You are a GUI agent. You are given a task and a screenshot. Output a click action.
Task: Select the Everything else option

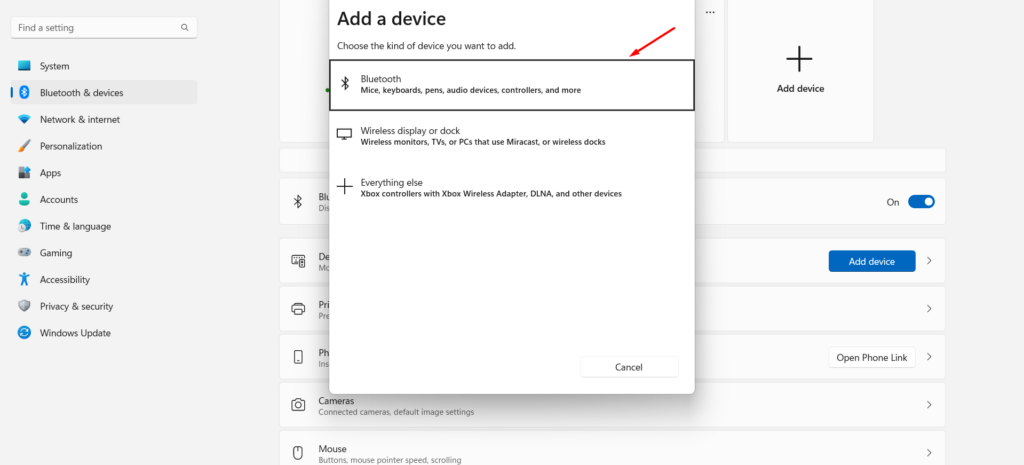pyautogui.click(x=511, y=187)
